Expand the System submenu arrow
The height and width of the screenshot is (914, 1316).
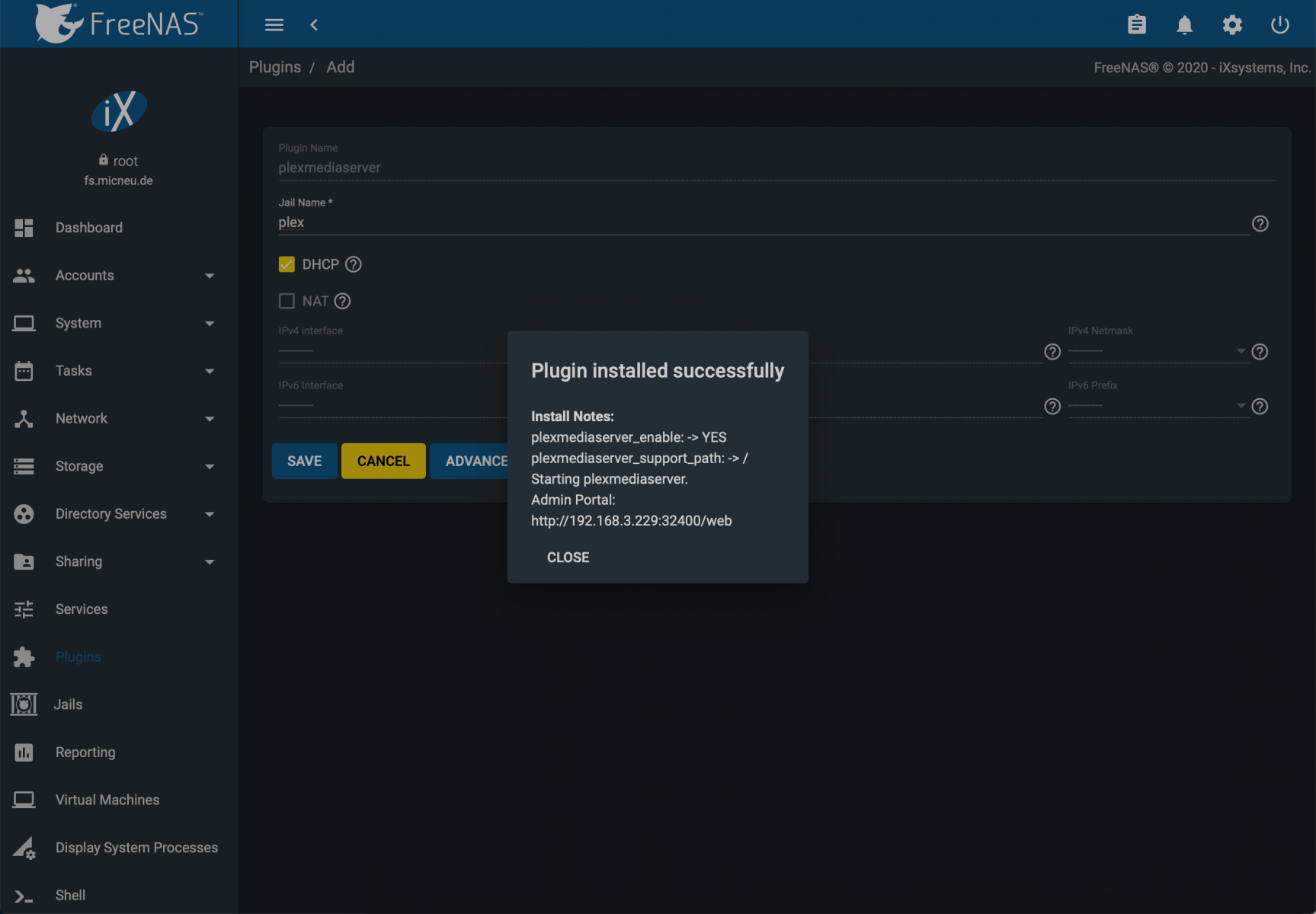210,324
